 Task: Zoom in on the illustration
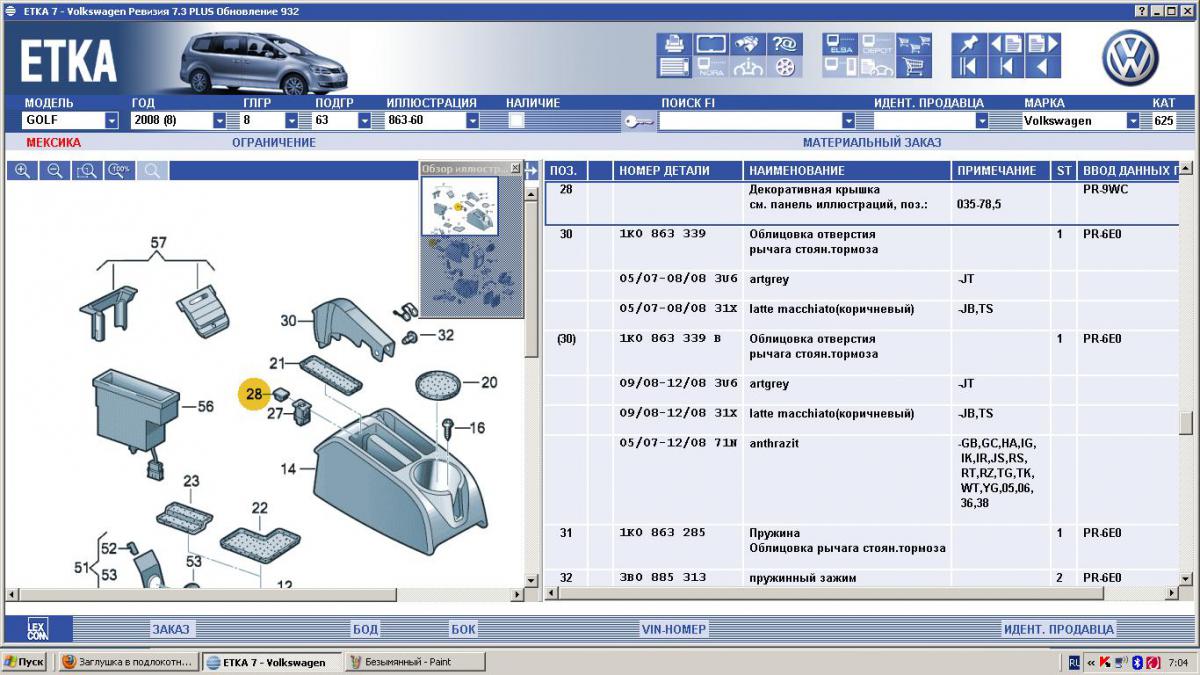pyautogui.click(x=23, y=171)
